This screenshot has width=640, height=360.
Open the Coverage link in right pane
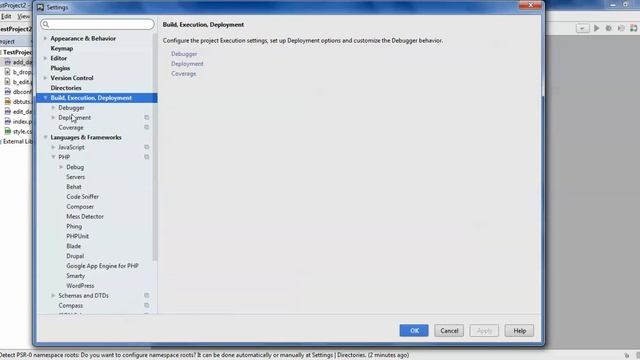click(x=184, y=73)
